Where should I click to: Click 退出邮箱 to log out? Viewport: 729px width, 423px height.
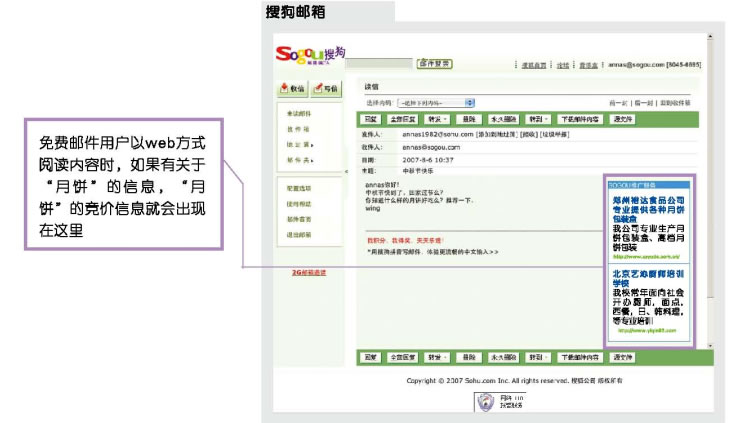tap(299, 235)
